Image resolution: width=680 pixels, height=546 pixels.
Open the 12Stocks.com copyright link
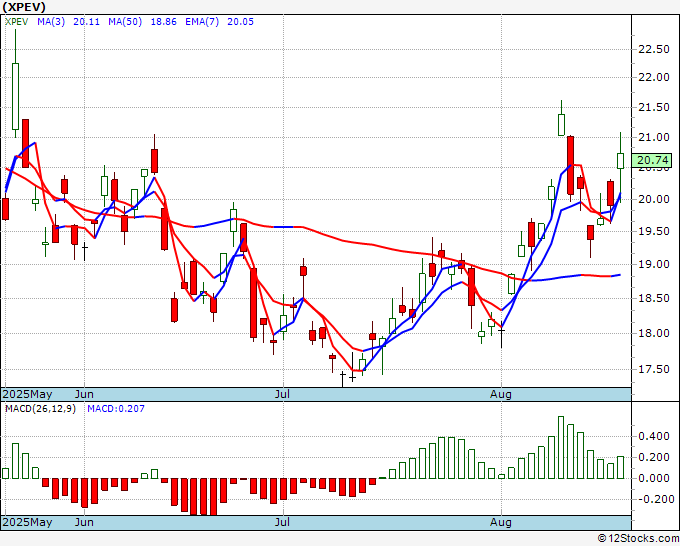pos(638,539)
